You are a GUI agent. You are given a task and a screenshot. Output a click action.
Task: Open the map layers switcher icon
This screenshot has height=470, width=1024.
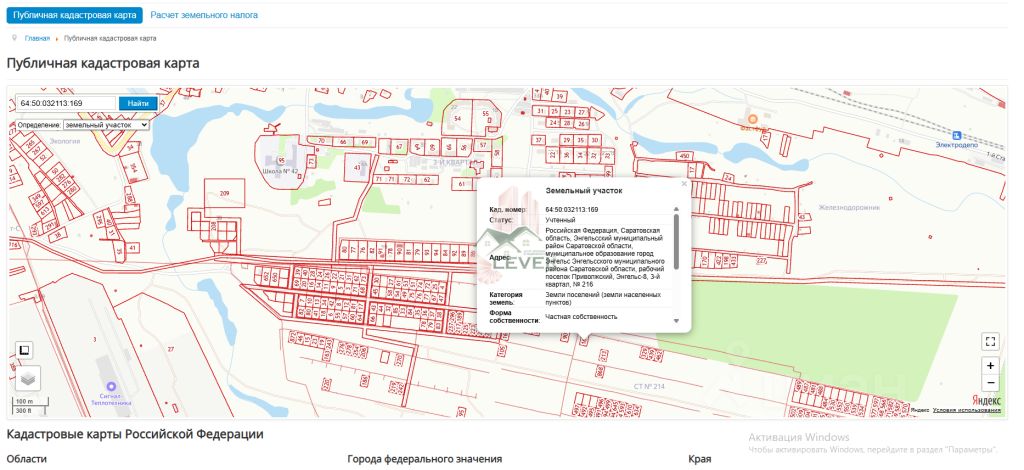pos(27,378)
